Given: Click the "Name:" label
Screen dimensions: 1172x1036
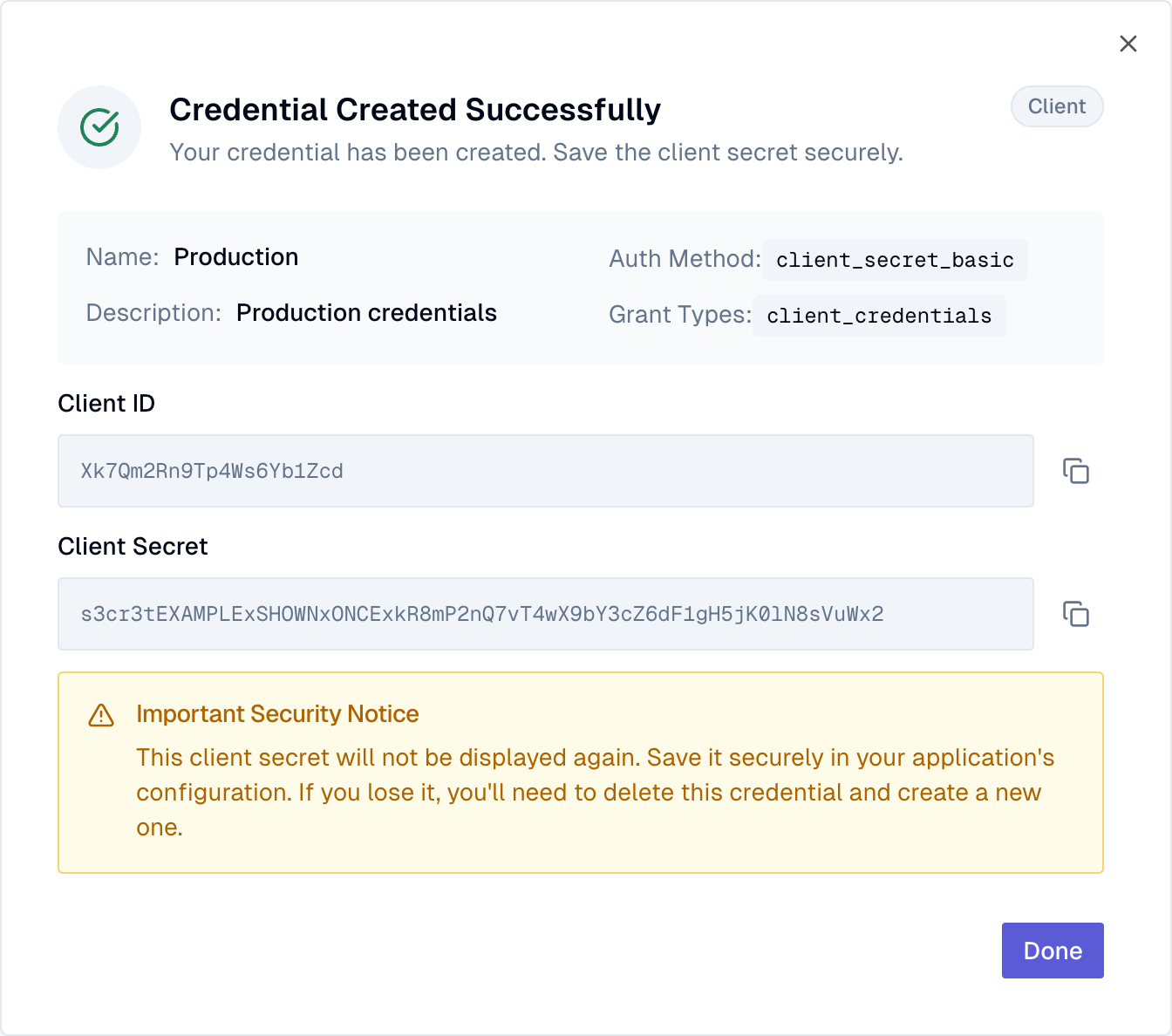Looking at the screenshot, I should click(x=122, y=257).
